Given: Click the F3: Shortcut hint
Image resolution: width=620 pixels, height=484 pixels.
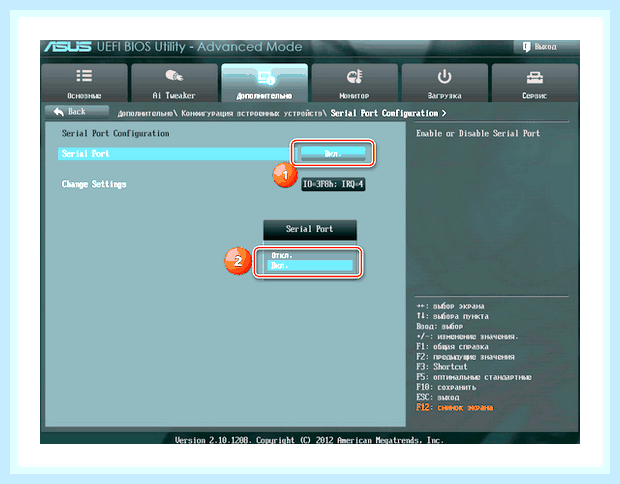Looking at the screenshot, I should pyautogui.click(x=442, y=367).
